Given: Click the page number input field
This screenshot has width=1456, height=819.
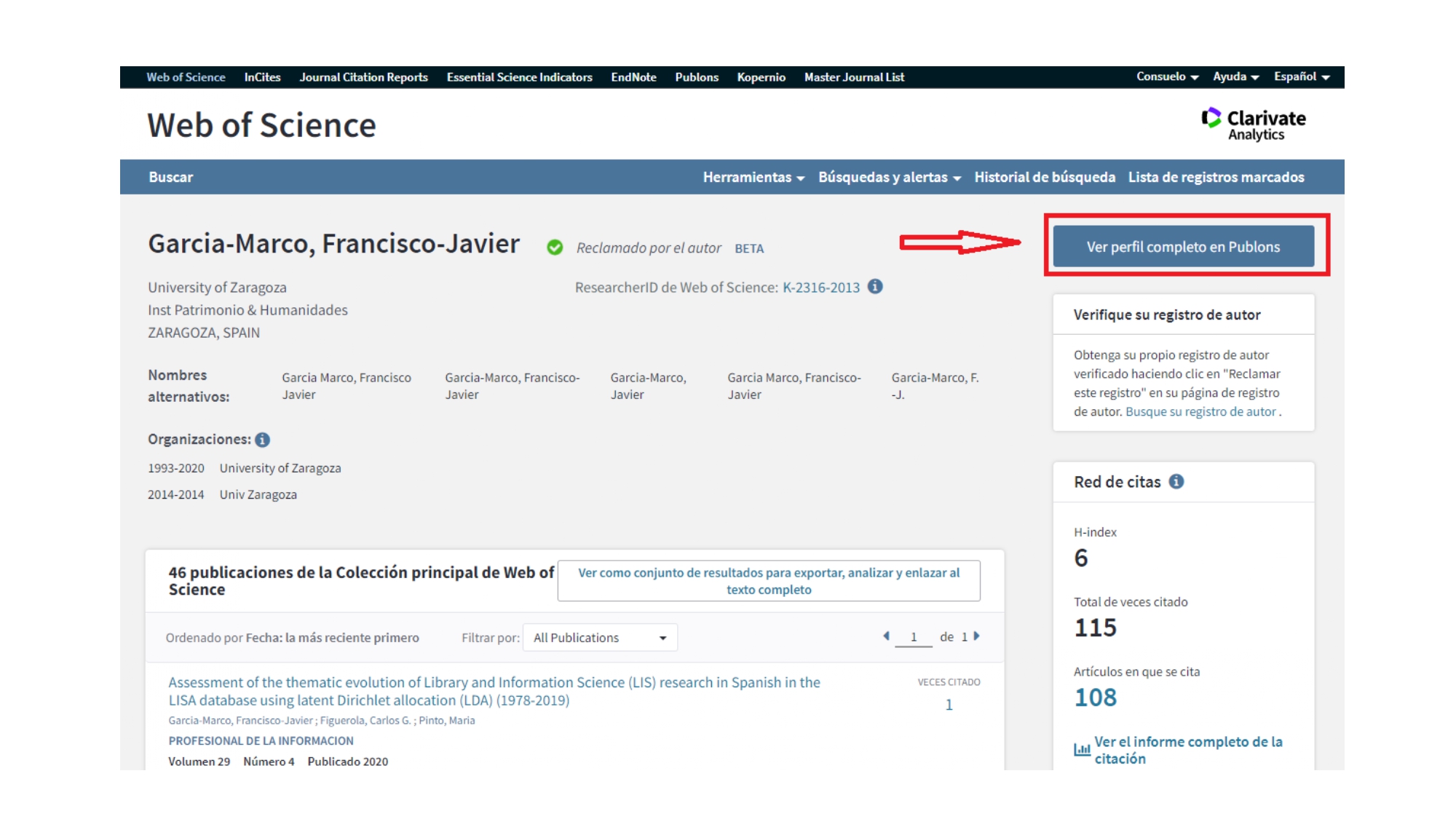Looking at the screenshot, I should (x=913, y=637).
